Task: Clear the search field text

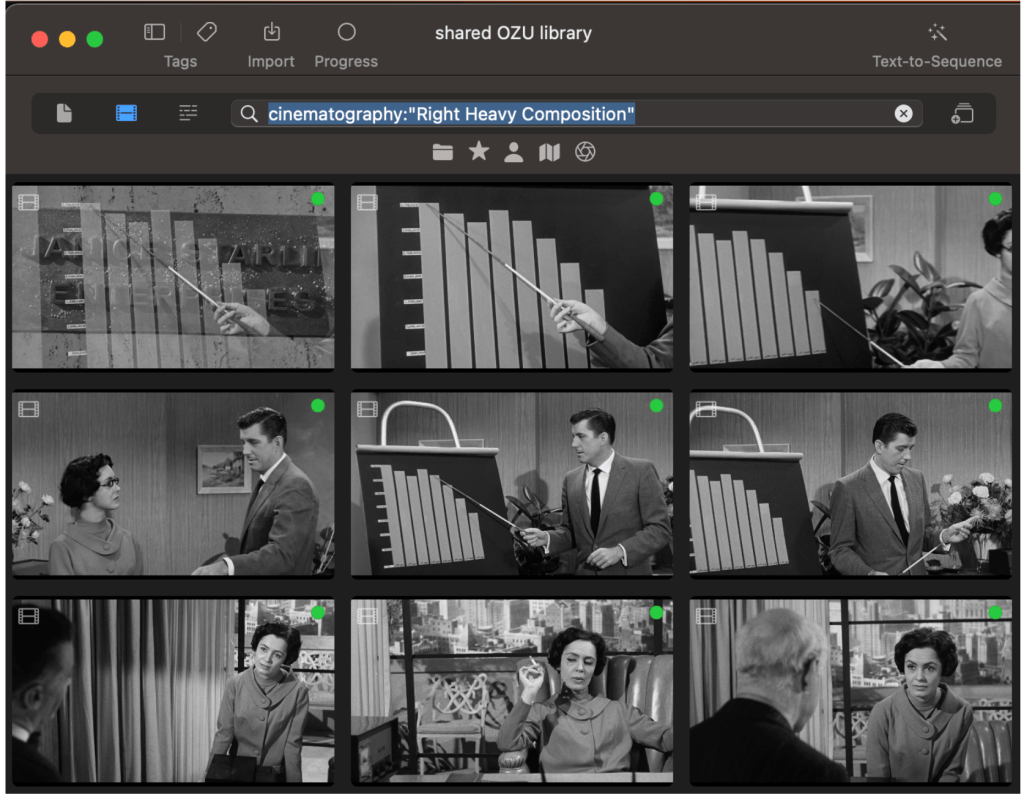Action: tap(903, 114)
